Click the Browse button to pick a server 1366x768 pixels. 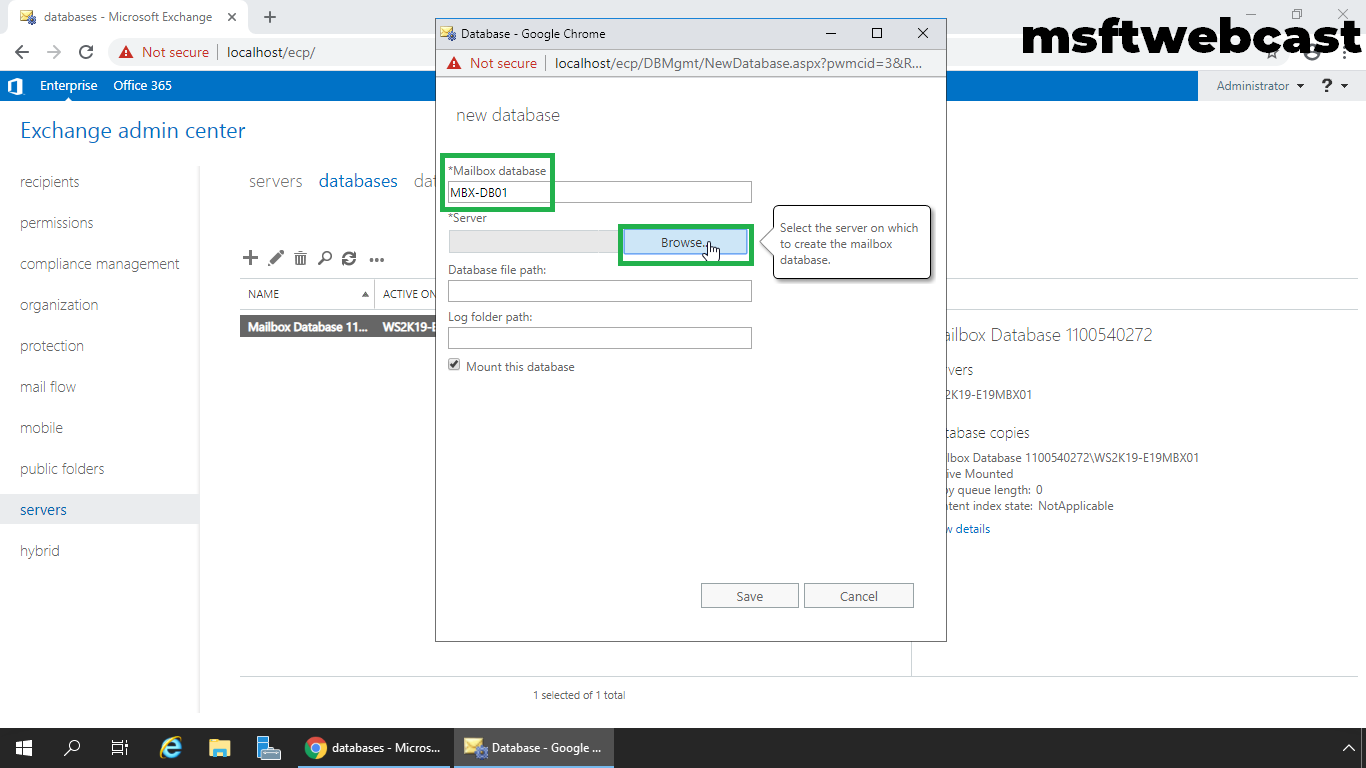684,242
